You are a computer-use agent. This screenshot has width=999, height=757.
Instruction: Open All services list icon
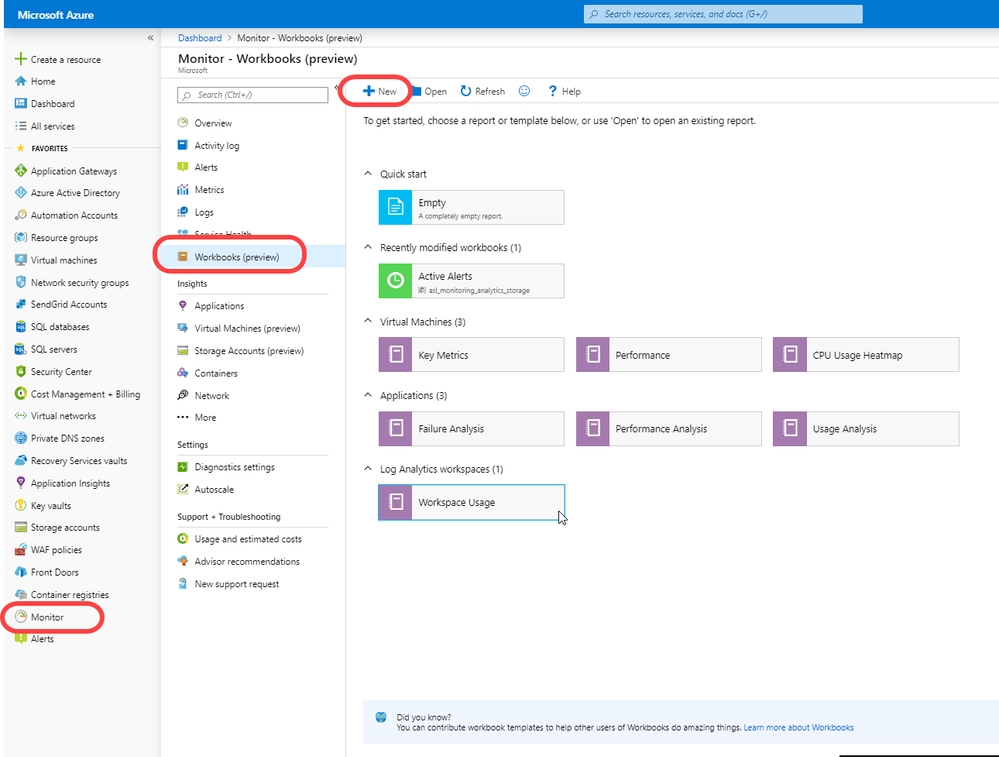click(20, 126)
